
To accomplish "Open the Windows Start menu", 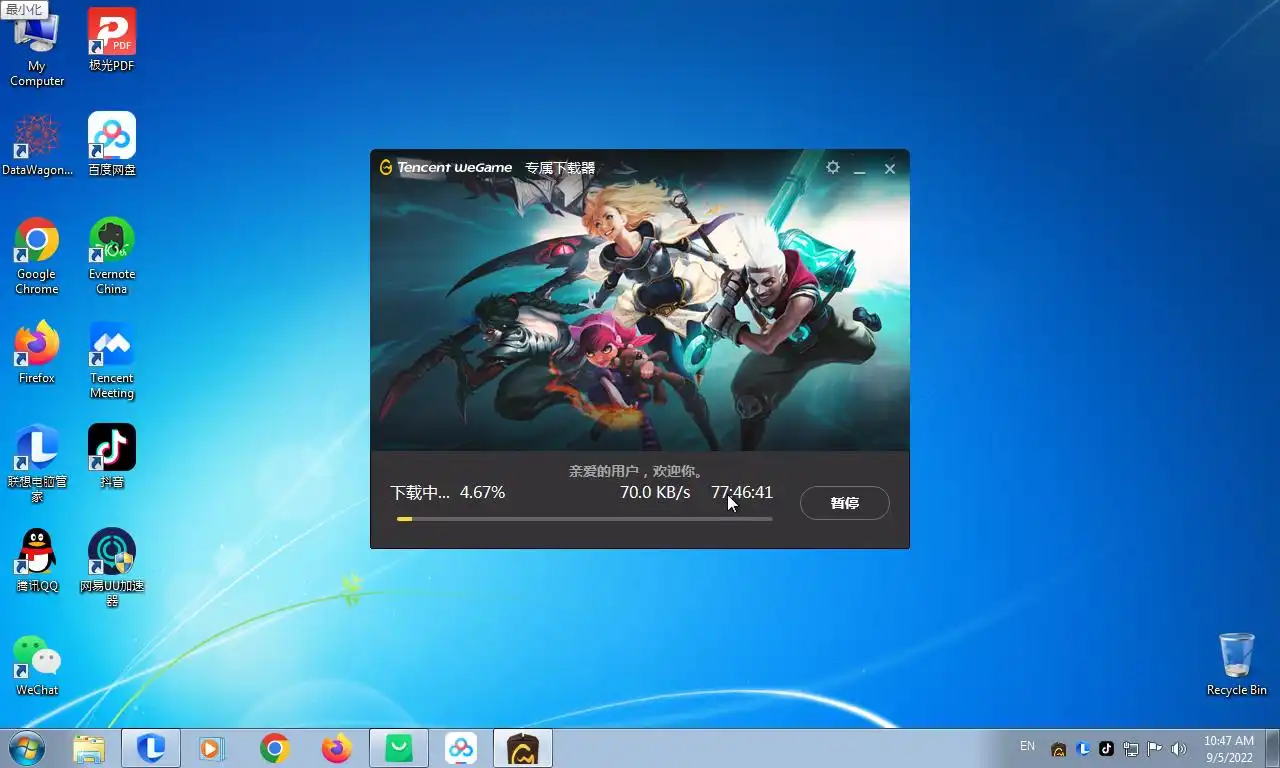I will click(x=27, y=748).
